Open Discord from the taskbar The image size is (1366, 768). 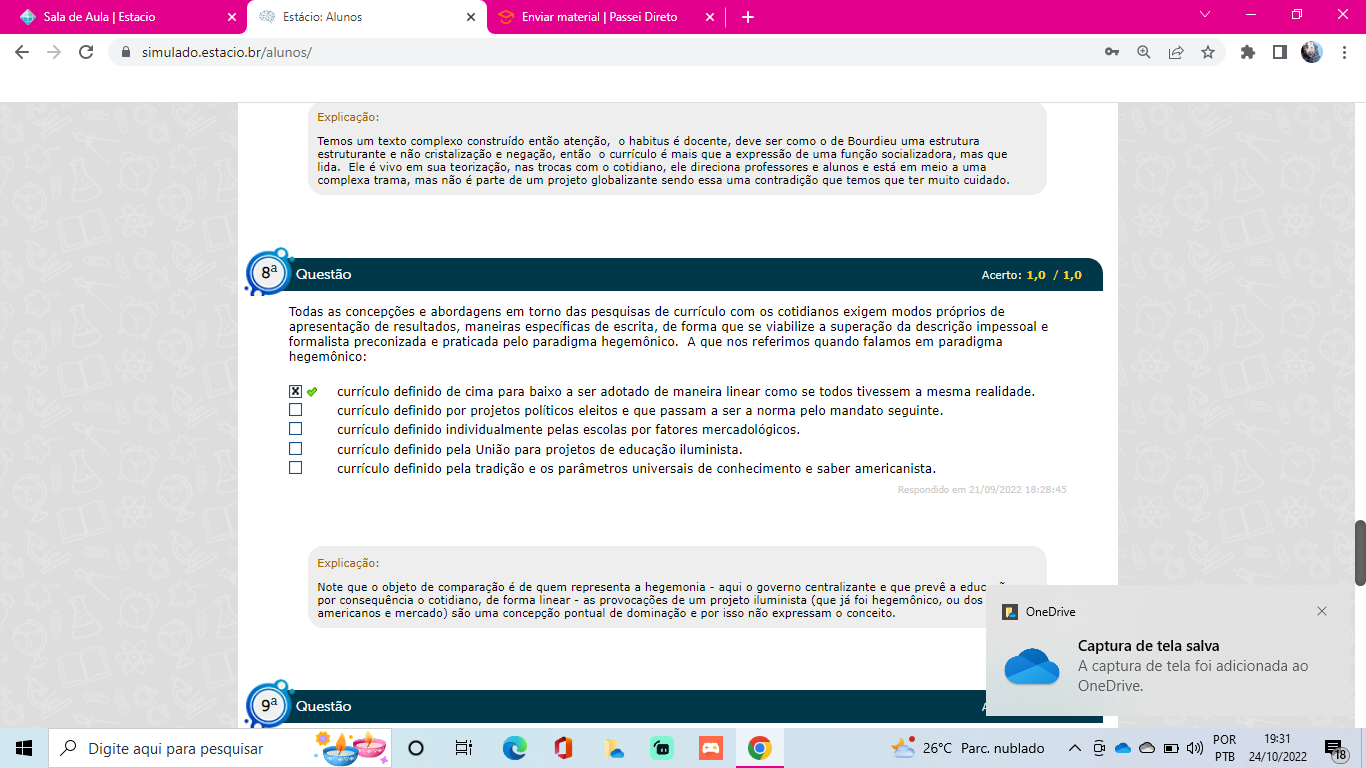pyautogui.click(x=711, y=748)
